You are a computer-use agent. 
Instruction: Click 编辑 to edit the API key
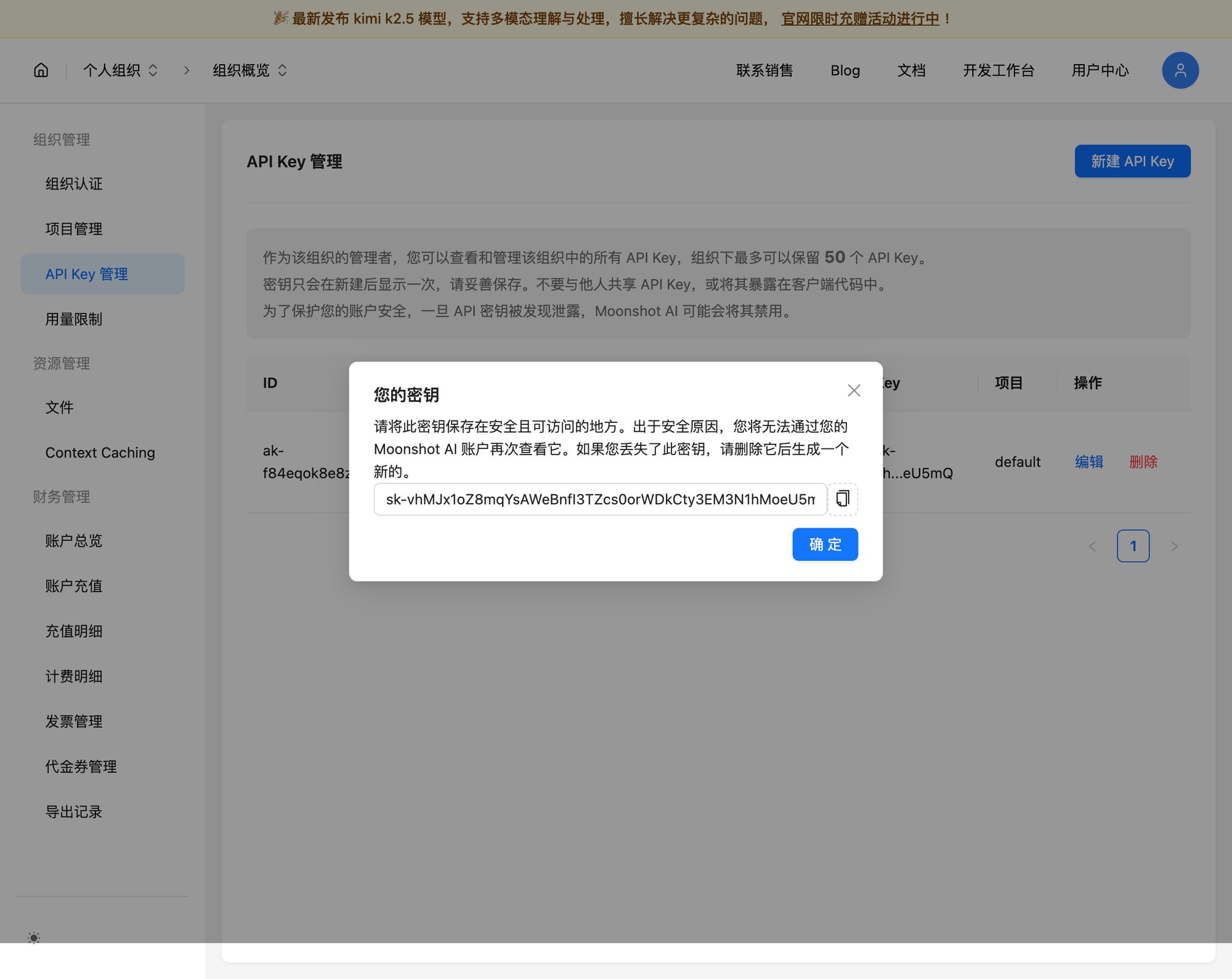click(1089, 462)
